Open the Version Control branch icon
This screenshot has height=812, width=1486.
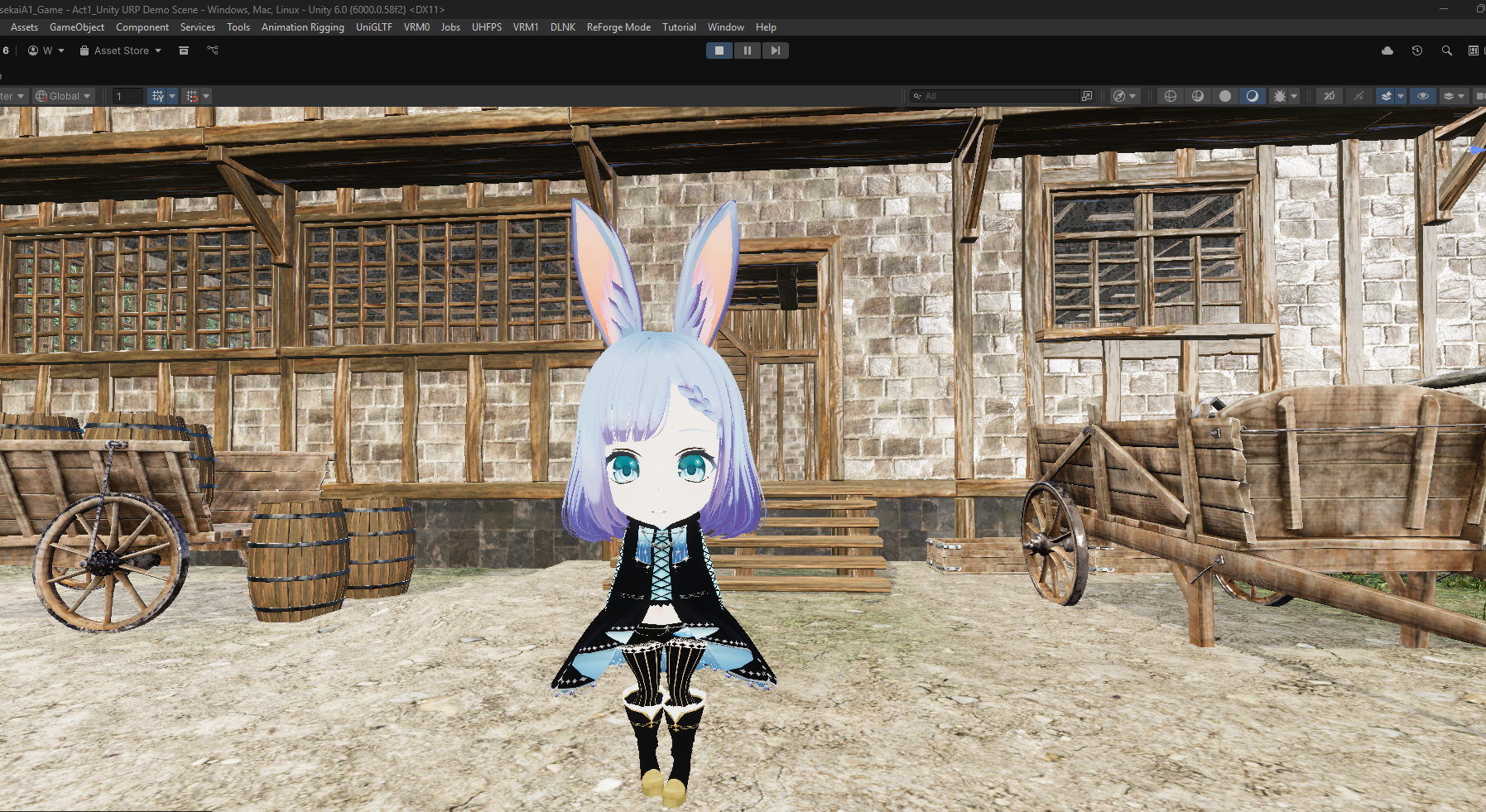pyautogui.click(x=213, y=50)
